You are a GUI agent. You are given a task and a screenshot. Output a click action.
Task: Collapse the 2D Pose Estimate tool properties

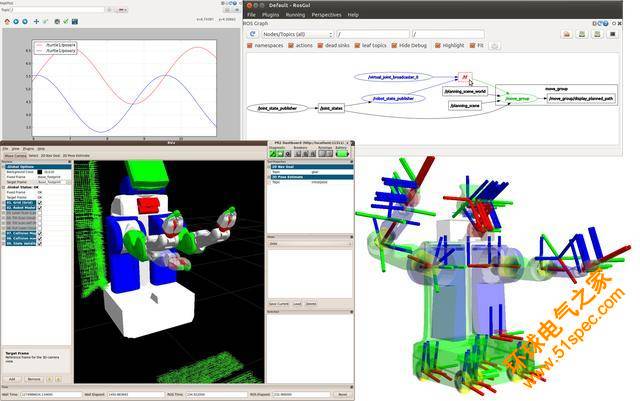coord(270,177)
